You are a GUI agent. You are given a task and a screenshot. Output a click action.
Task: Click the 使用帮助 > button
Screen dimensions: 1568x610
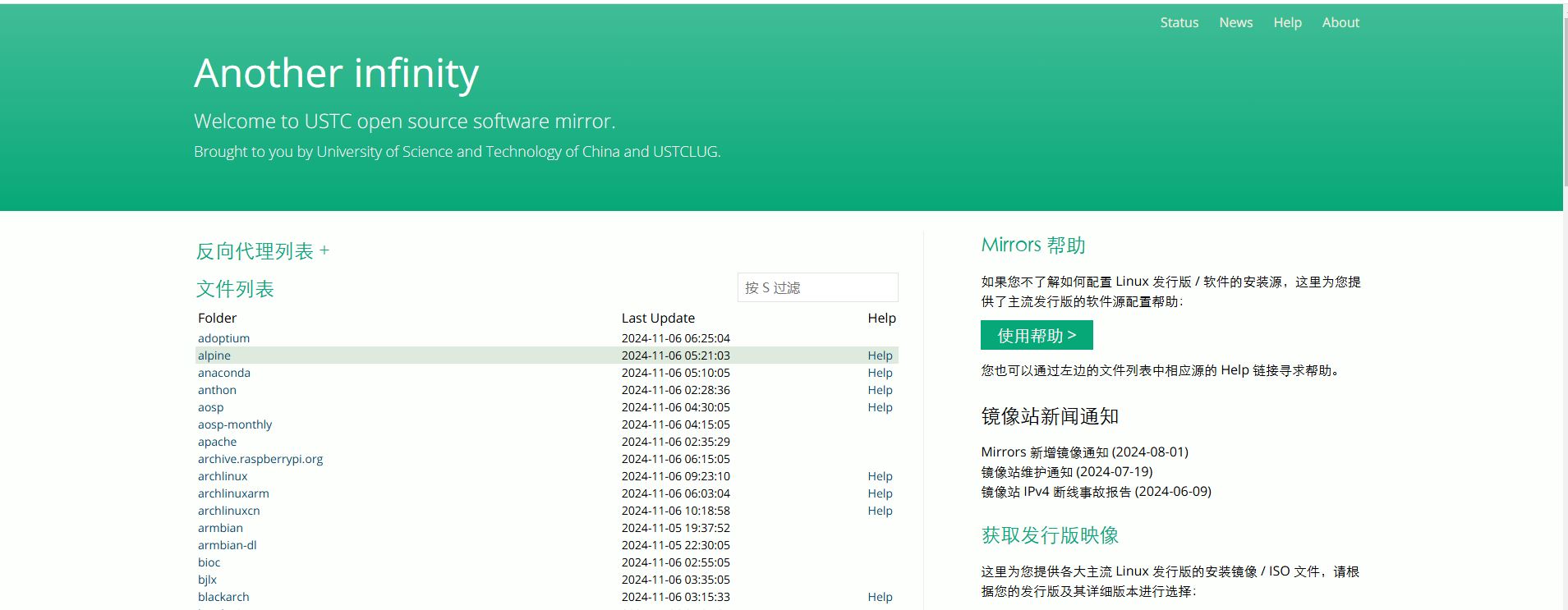tap(1037, 335)
